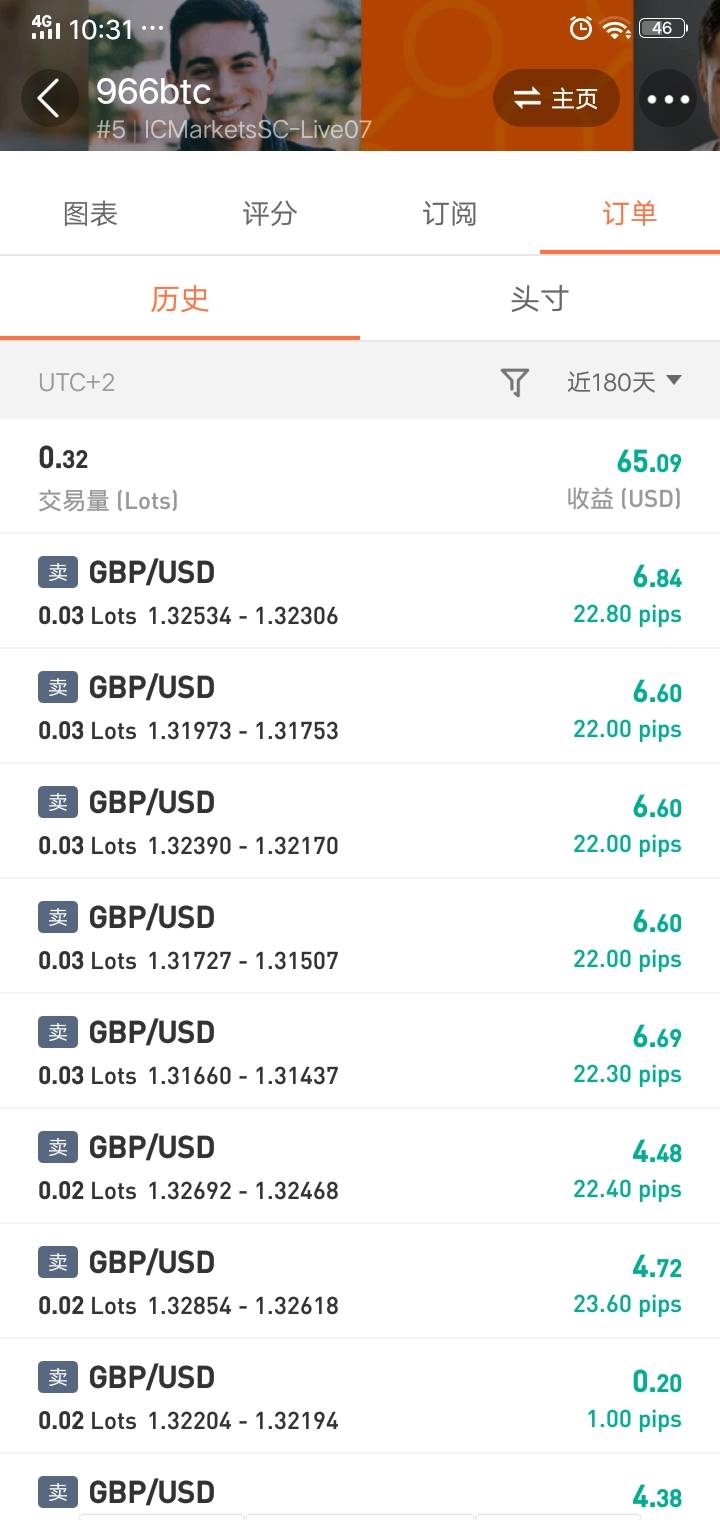This screenshot has width=720, height=1520.
Task: Tap sell badge on 6.84 USD order
Action: click(58, 572)
